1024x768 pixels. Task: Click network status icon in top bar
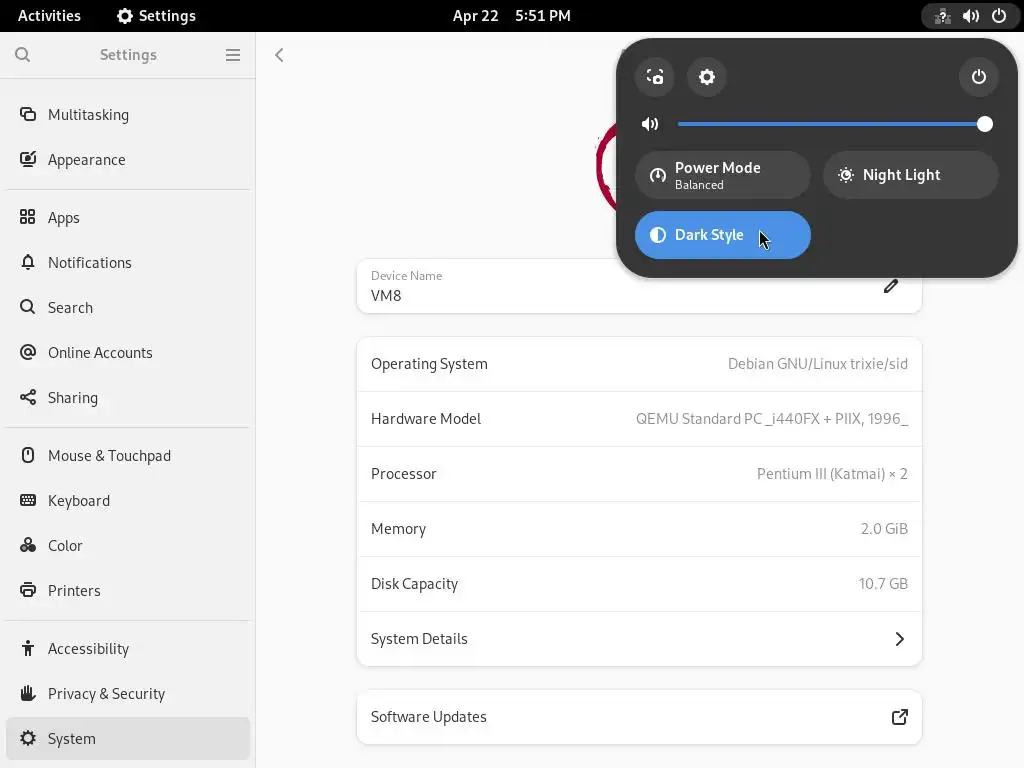[942, 16]
